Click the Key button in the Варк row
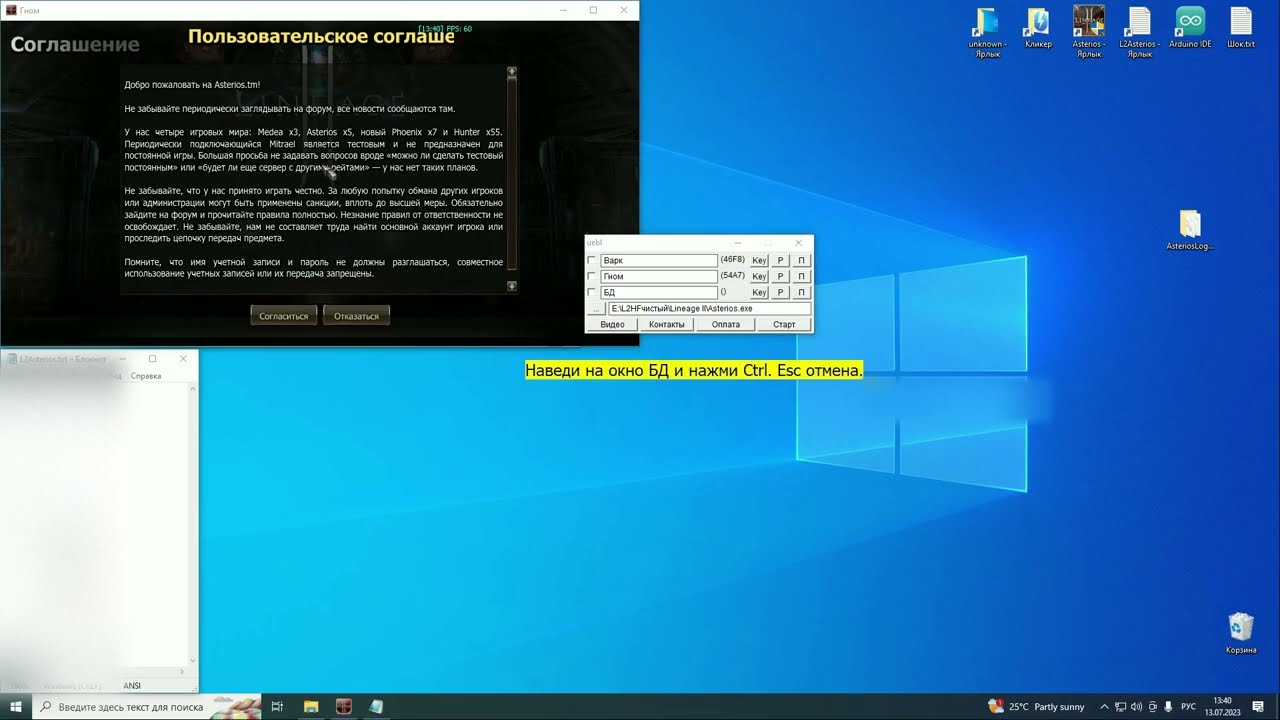 [759, 261]
